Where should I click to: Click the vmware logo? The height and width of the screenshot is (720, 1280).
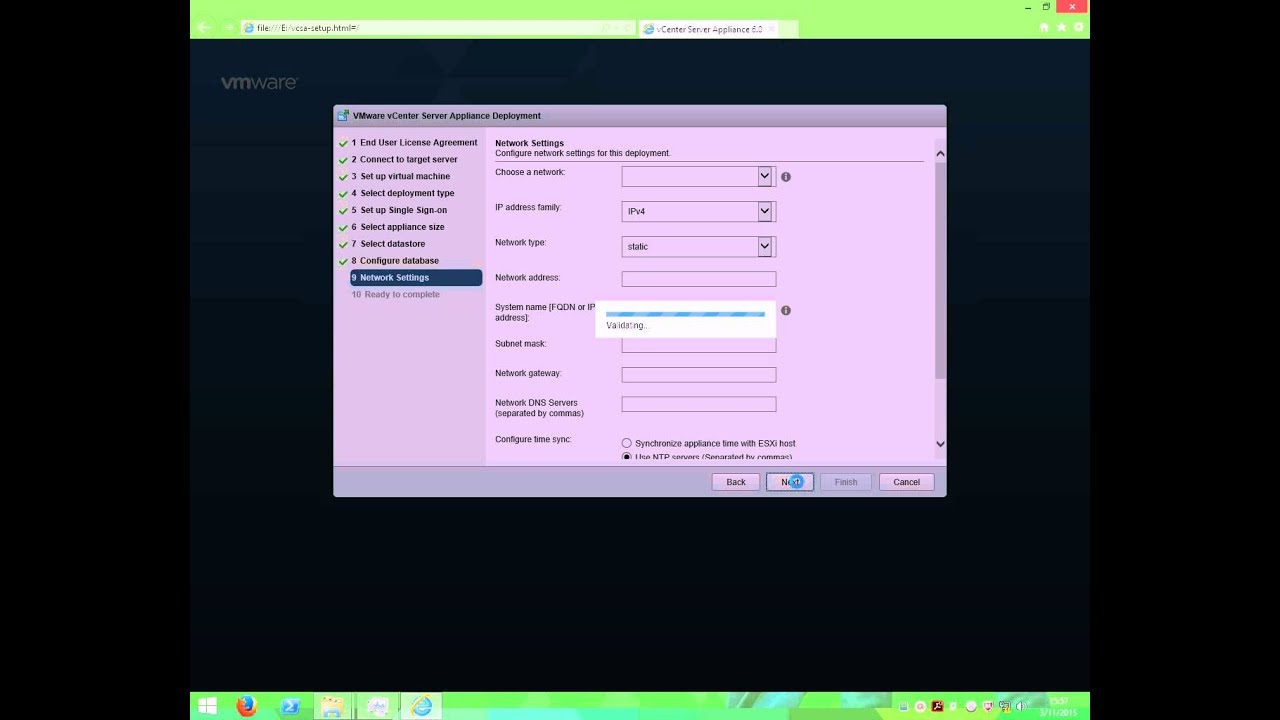[x=259, y=83]
